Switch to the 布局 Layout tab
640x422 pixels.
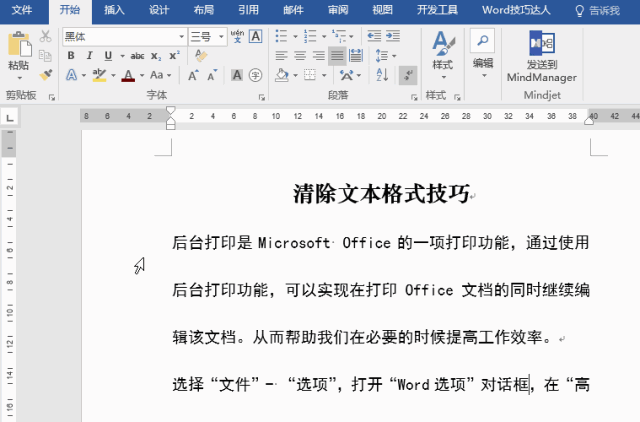pyautogui.click(x=204, y=10)
